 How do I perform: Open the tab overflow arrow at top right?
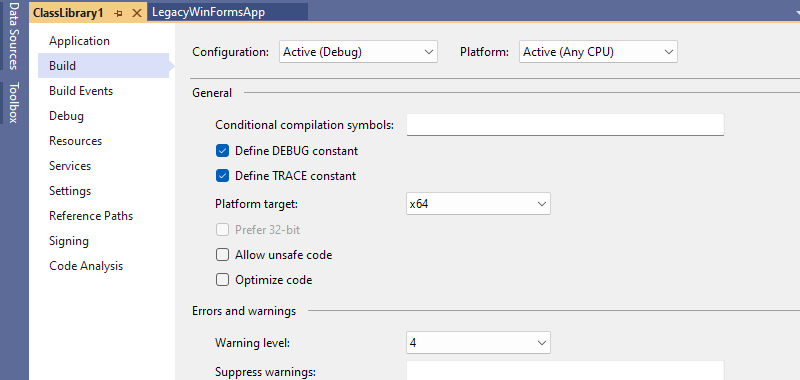click(795, 15)
